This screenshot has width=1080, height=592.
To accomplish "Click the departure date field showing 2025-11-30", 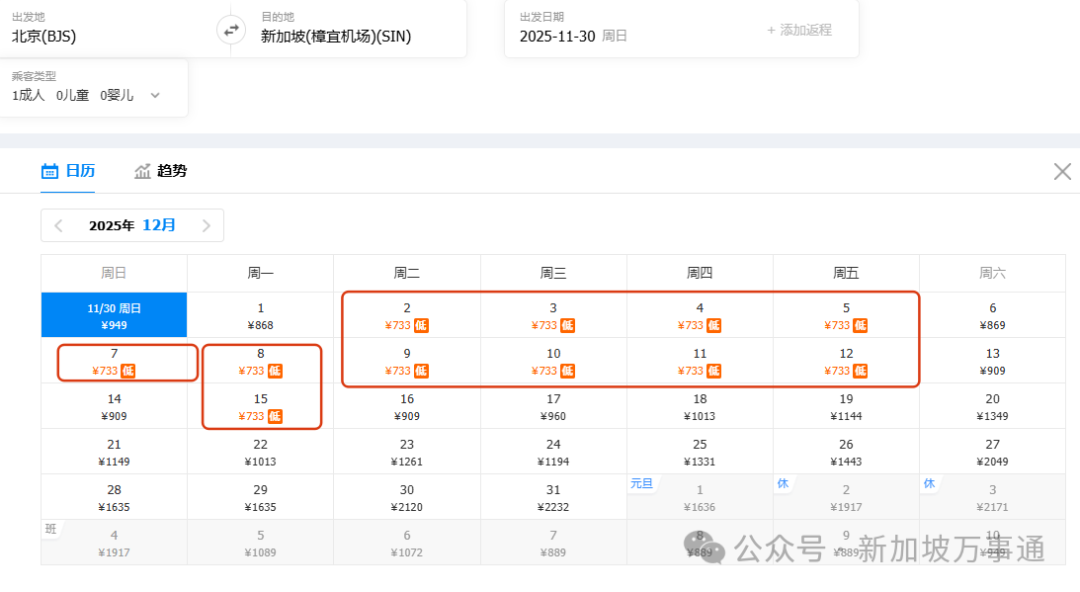I will tap(558, 33).
